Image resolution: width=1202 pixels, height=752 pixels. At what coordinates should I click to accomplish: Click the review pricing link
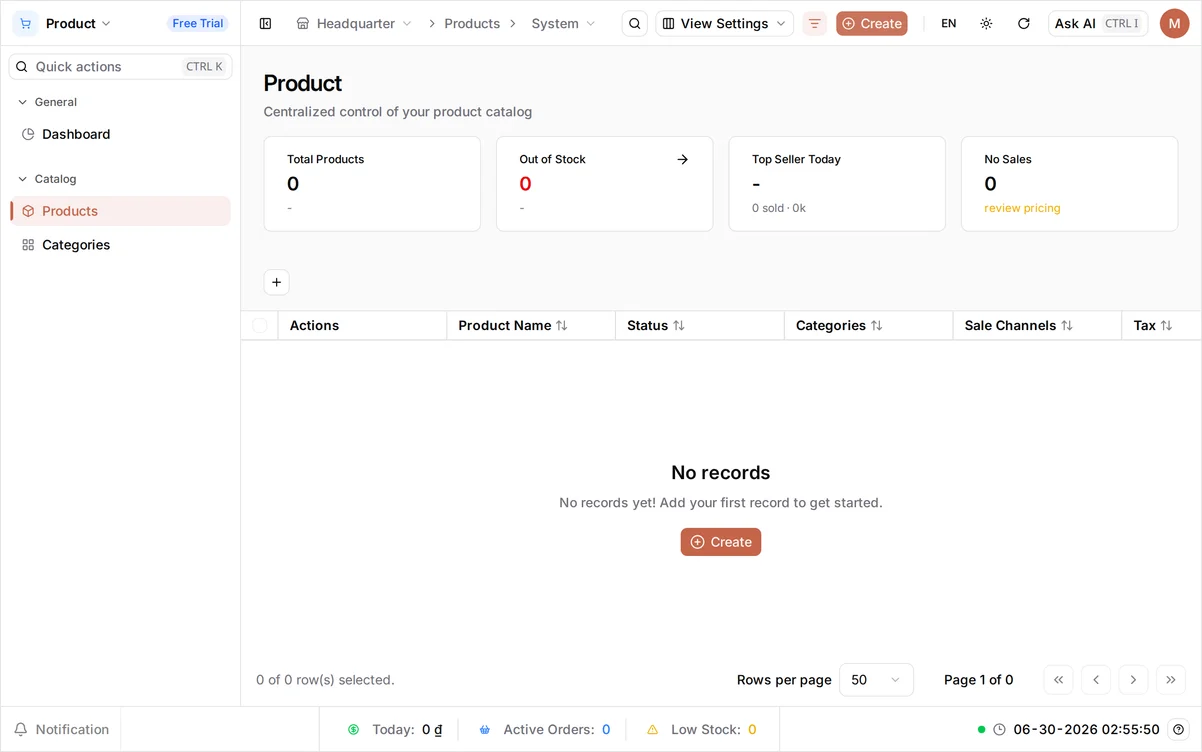pos(1022,208)
